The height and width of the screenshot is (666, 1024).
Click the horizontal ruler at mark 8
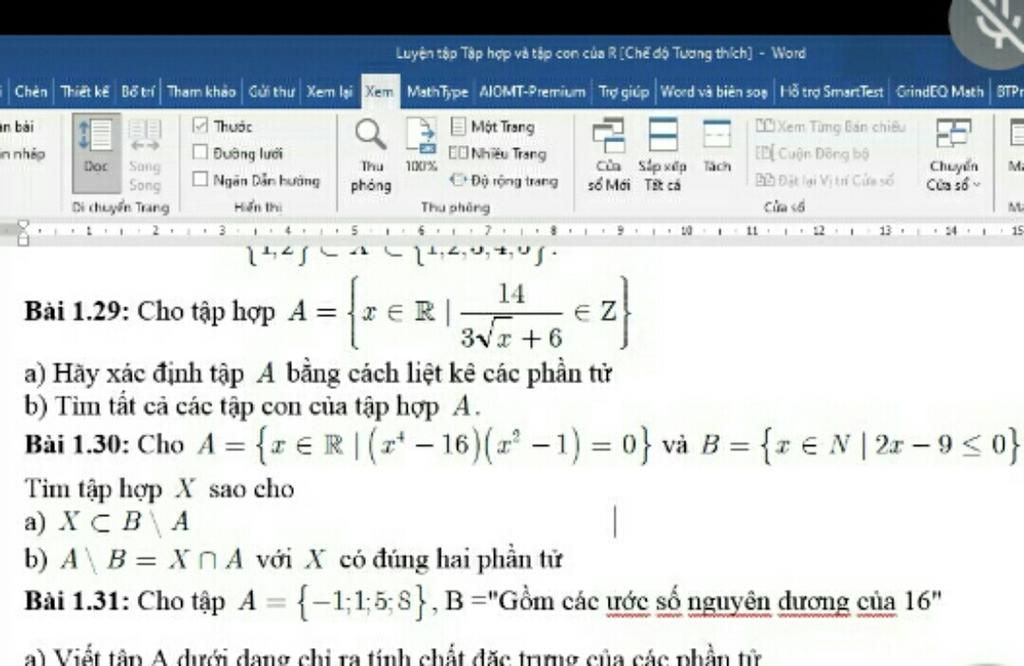554,230
